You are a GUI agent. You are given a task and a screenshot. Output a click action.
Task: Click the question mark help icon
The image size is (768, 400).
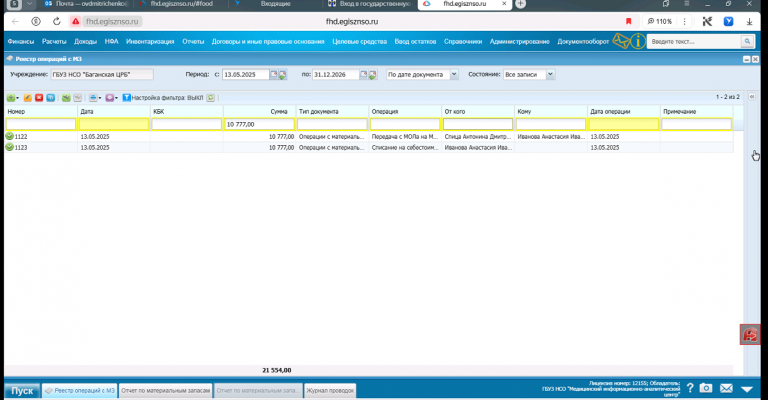690,388
